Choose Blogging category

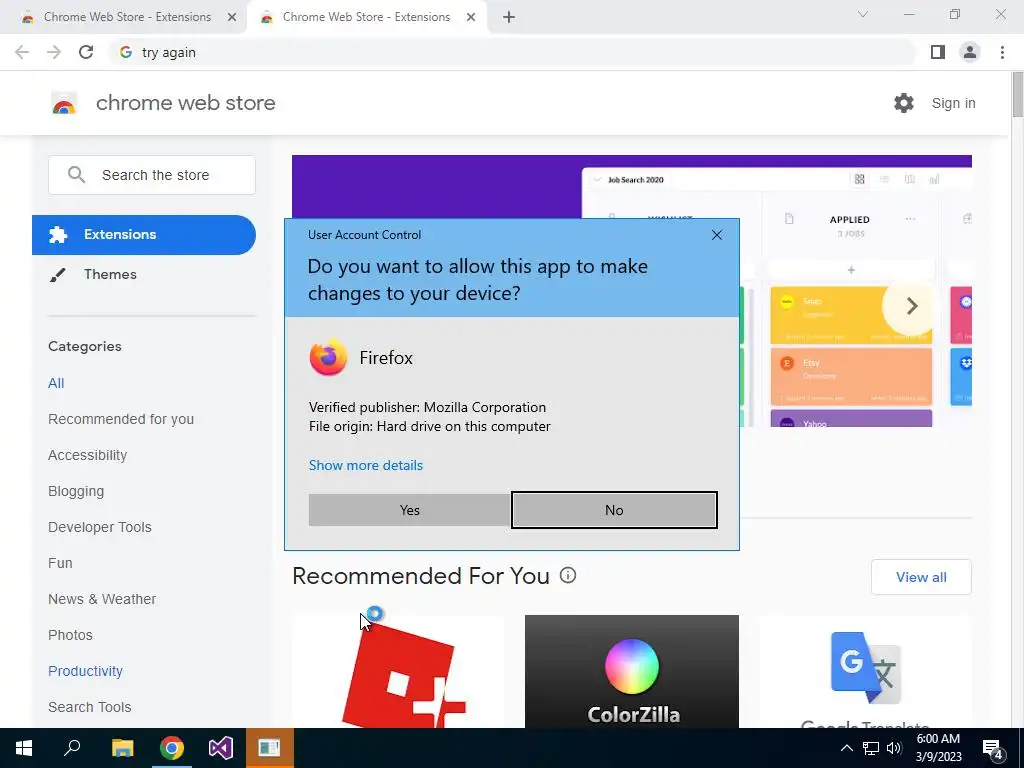click(x=76, y=491)
